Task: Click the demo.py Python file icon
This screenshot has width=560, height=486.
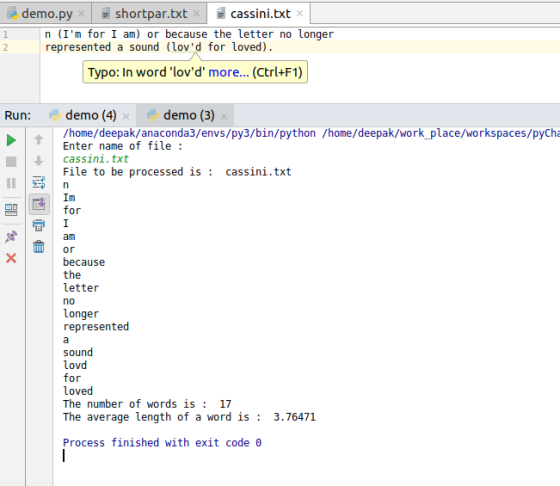Action: coord(13,14)
